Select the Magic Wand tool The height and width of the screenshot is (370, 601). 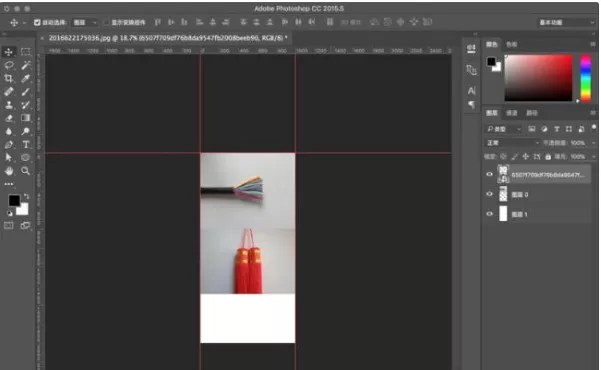click(26, 65)
